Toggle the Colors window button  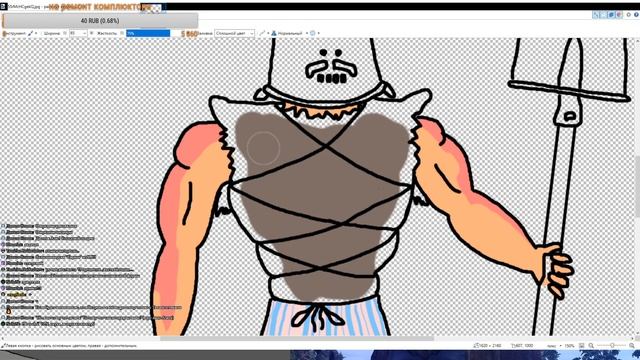tap(619, 15)
